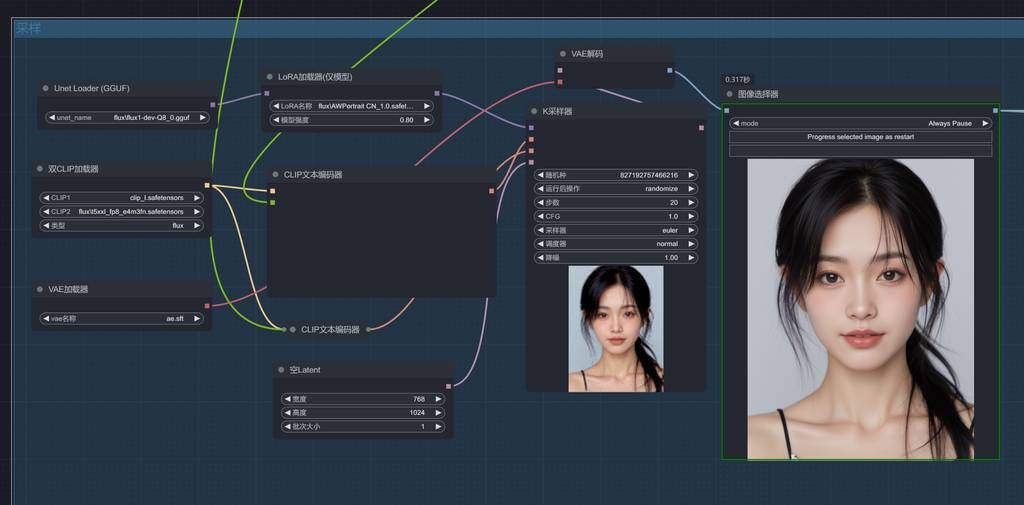The image size is (1024, 505).
Task: Open the 采样器 euler dropdown
Action: 617,230
